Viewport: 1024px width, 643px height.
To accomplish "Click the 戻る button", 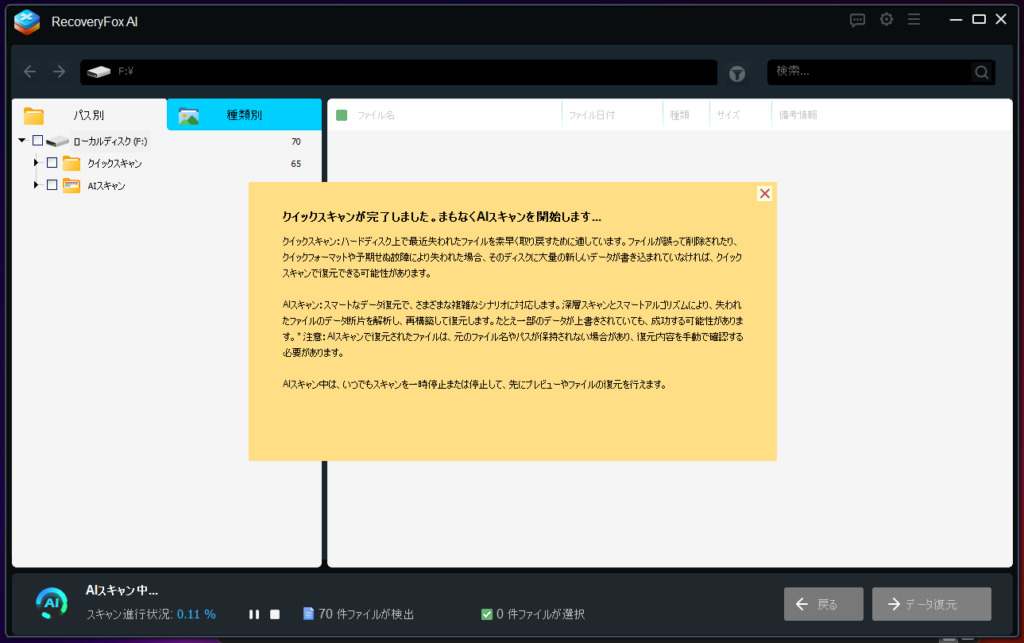I will (825, 604).
